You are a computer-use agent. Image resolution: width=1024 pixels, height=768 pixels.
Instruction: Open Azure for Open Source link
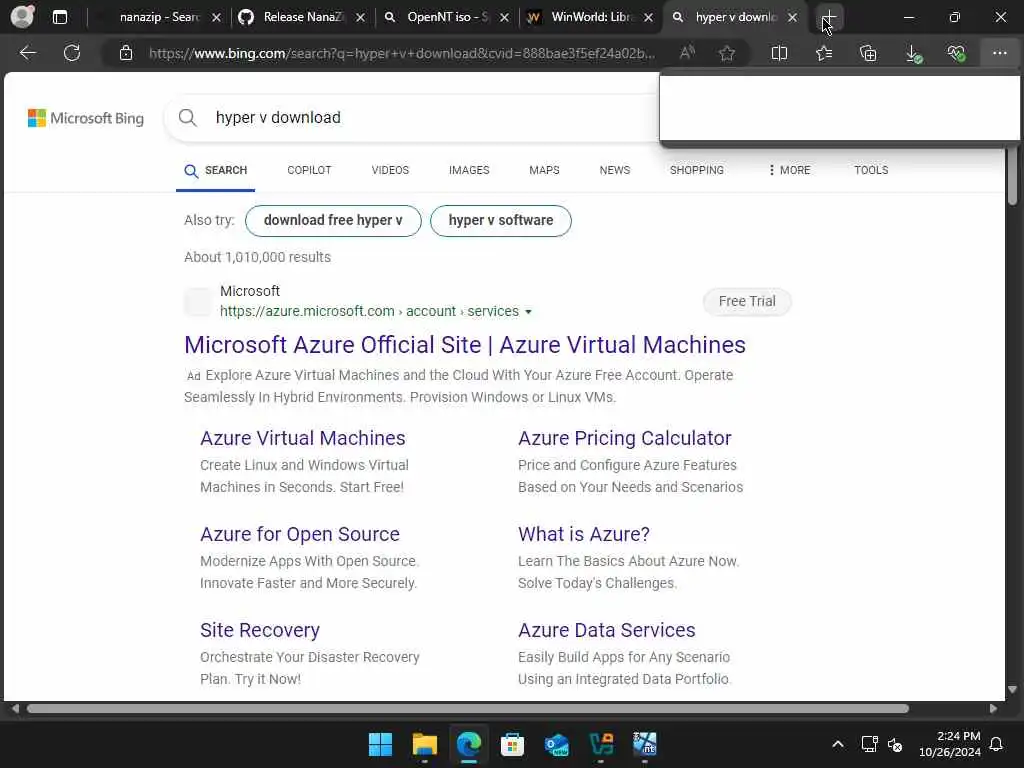click(x=300, y=534)
